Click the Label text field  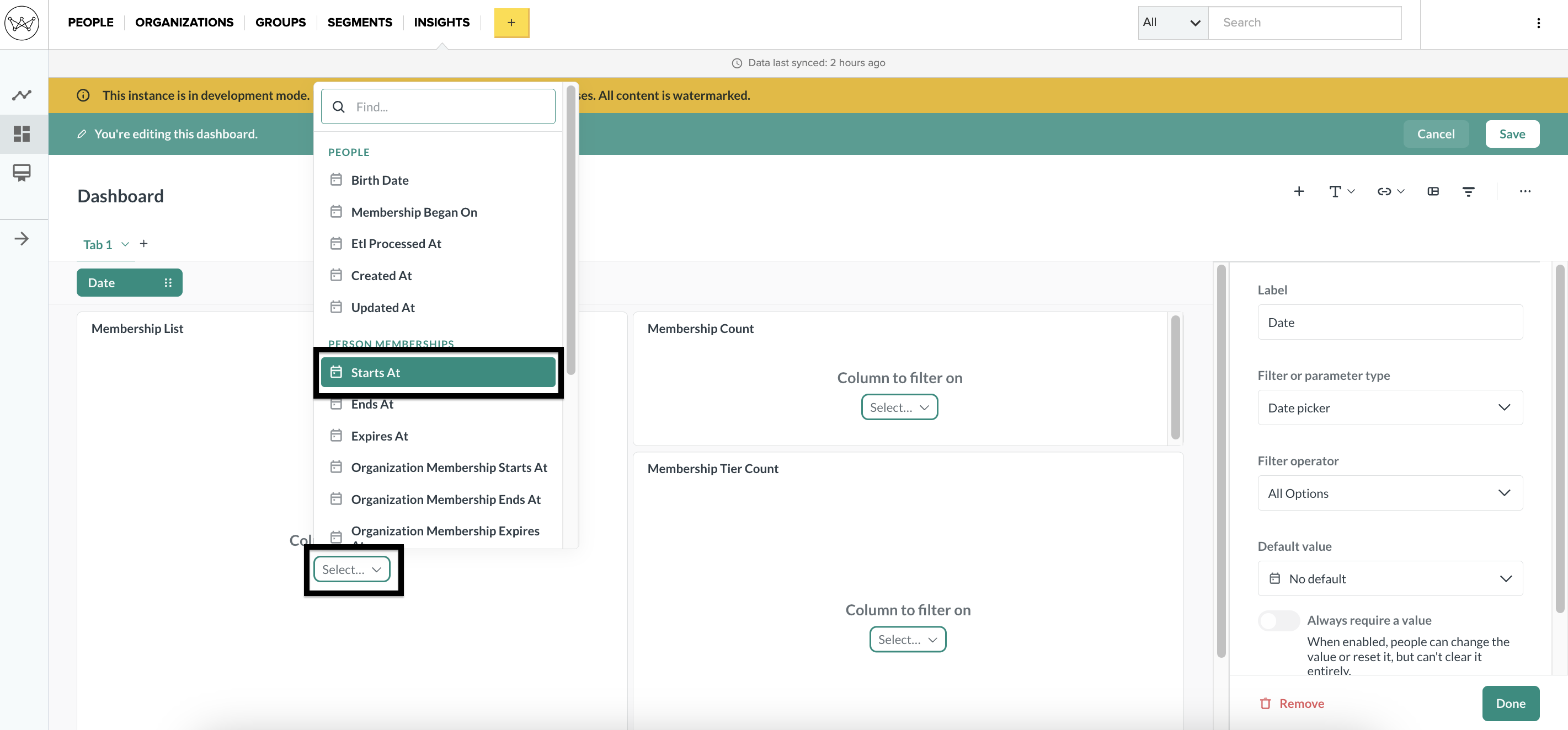tap(1390, 323)
